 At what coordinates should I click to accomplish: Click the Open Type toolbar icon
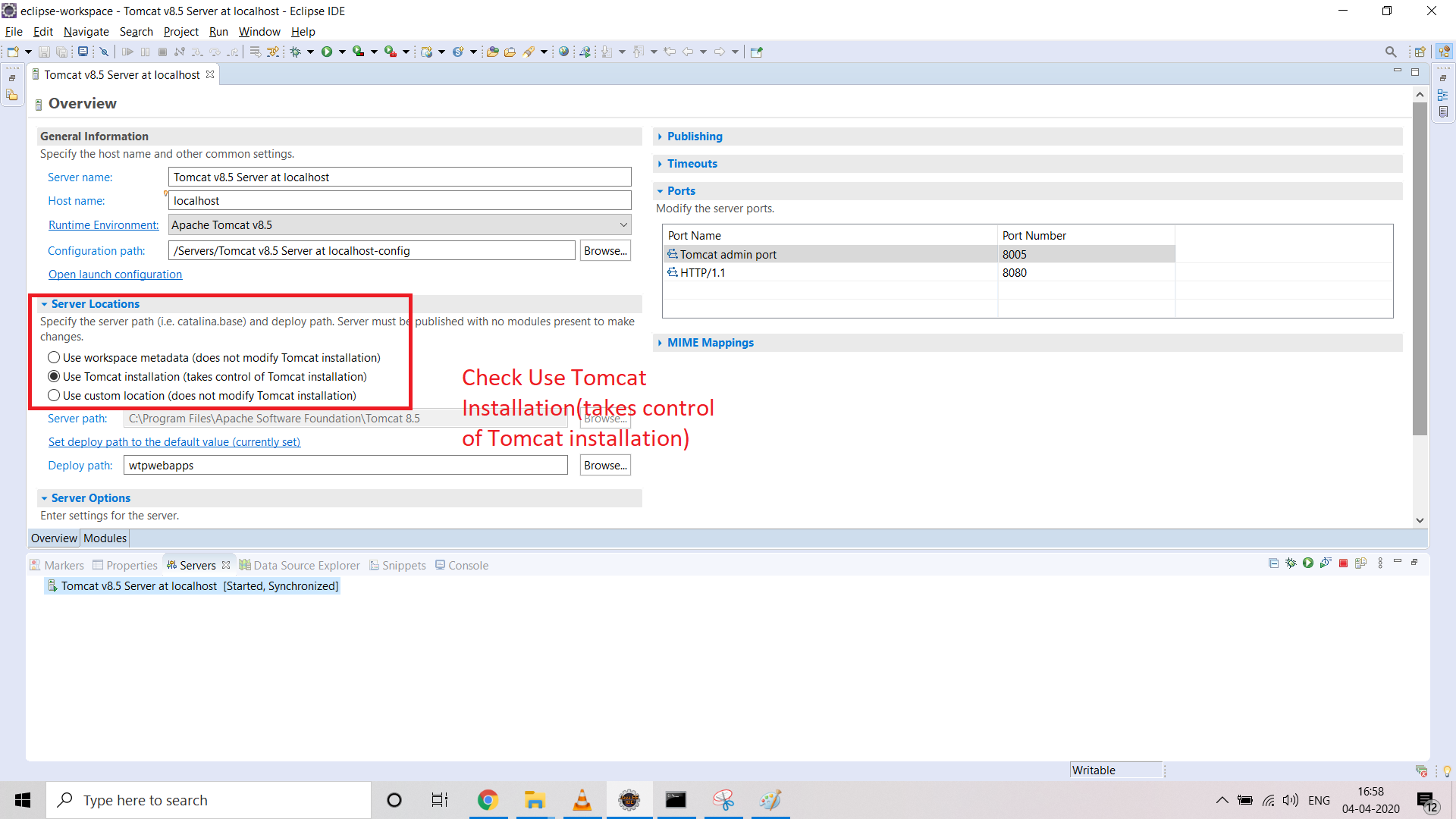[x=492, y=52]
